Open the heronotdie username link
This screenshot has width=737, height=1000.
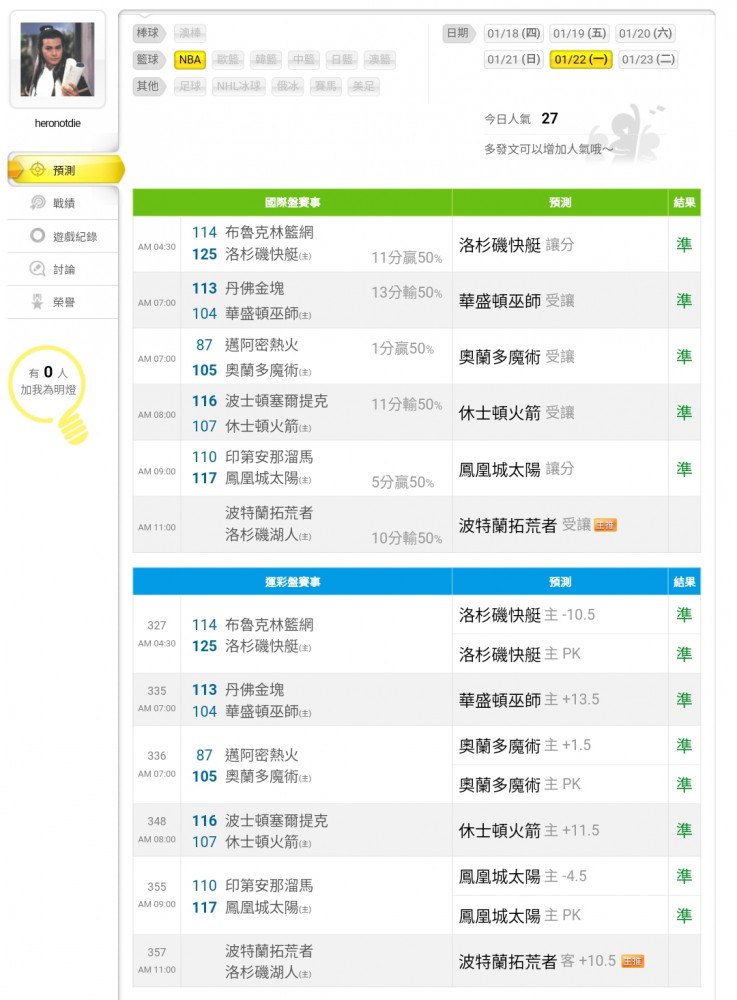(x=57, y=123)
